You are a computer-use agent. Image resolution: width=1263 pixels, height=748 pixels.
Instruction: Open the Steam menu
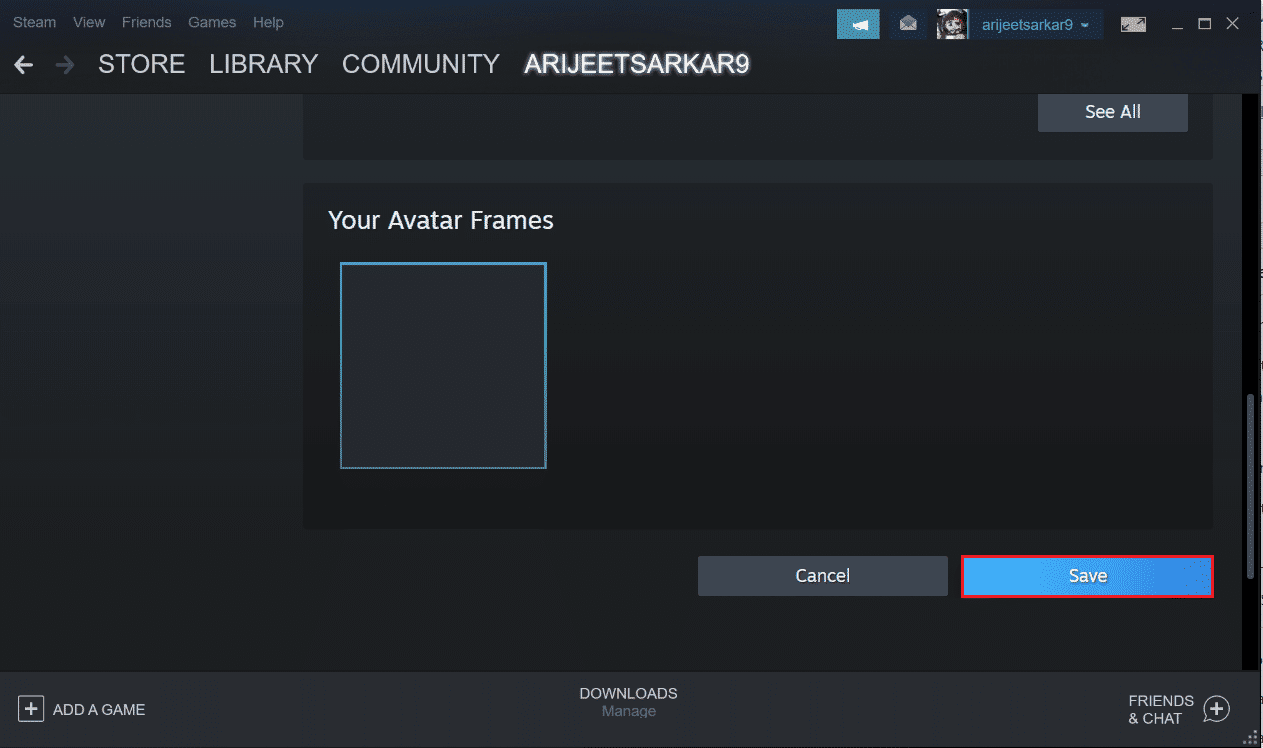click(34, 21)
